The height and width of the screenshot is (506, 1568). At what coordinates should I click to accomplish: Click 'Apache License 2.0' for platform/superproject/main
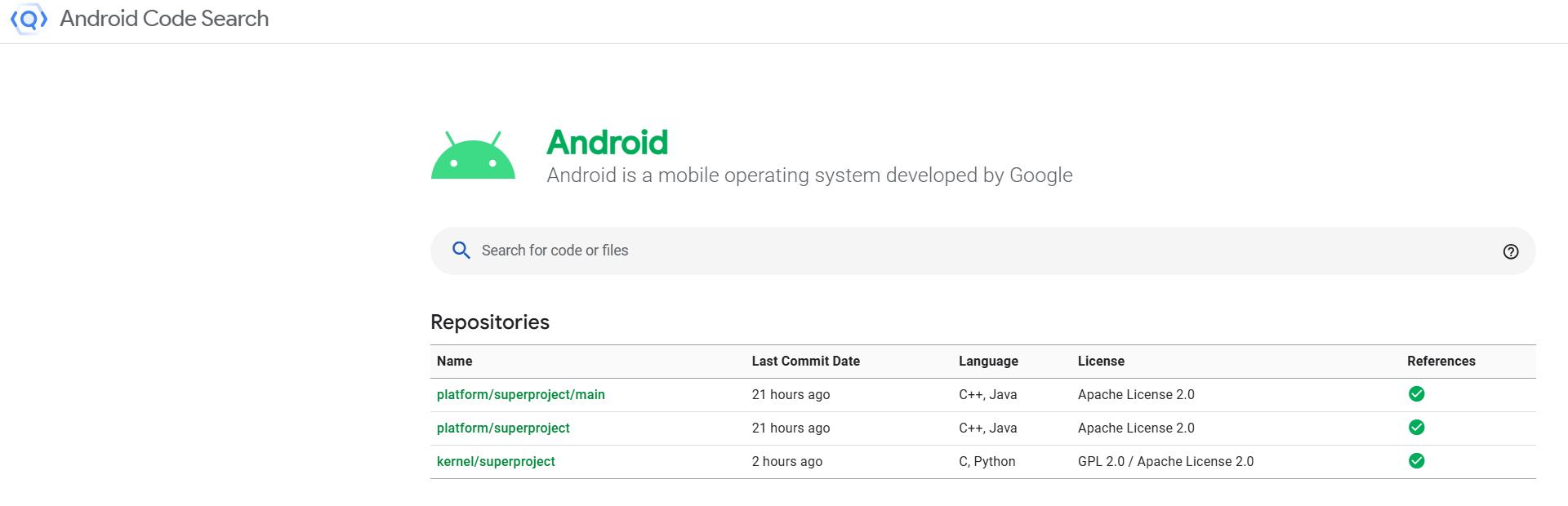(1136, 395)
